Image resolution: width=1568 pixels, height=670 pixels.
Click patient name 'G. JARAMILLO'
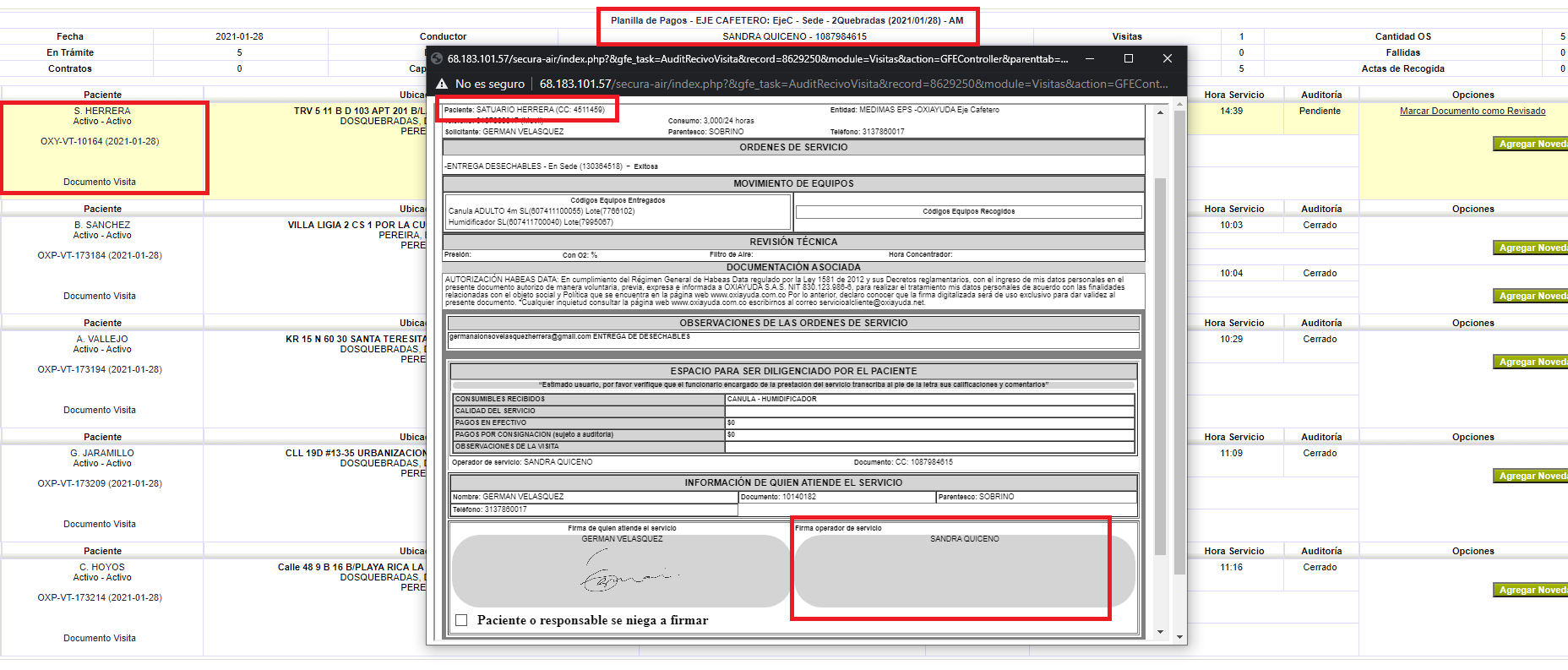pyautogui.click(x=102, y=453)
